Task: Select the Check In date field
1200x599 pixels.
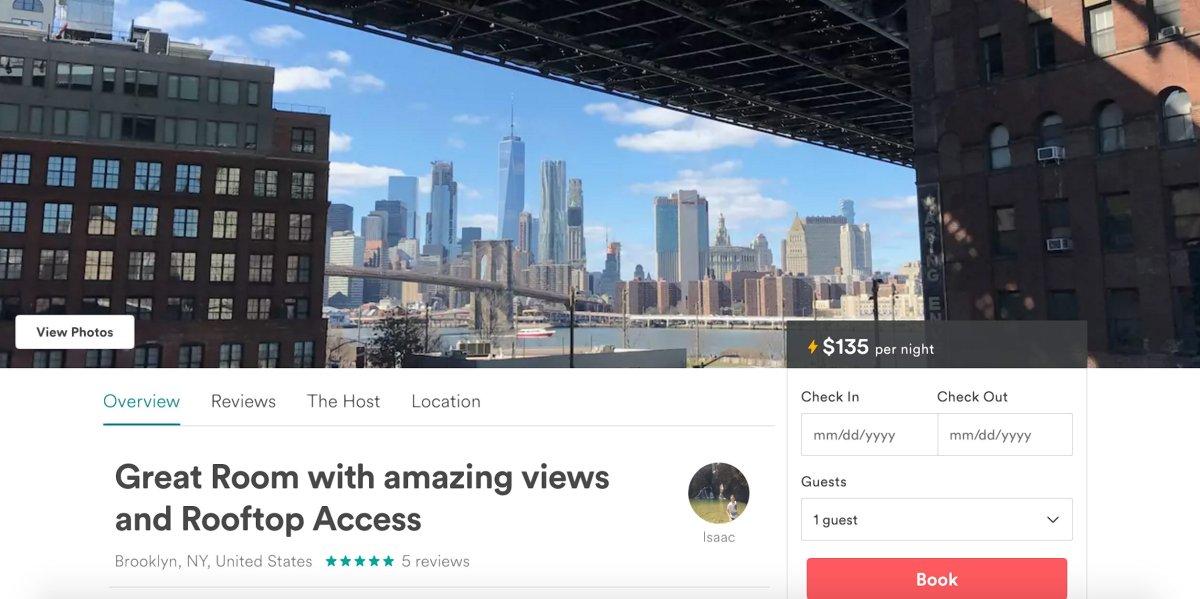Action: point(869,435)
